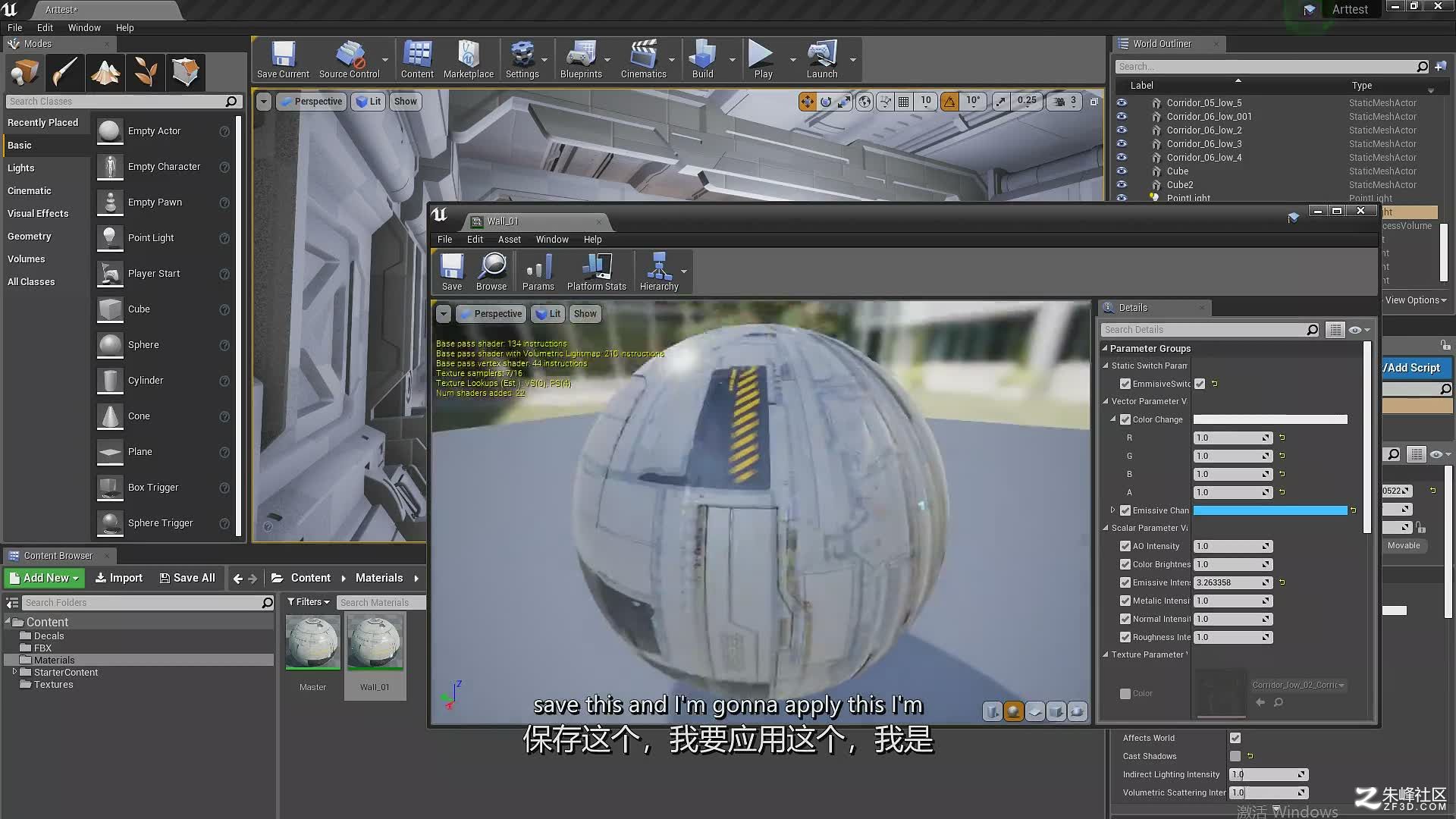Open Asset menu in Wall_01 editor
The image size is (1456, 819).
click(510, 239)
